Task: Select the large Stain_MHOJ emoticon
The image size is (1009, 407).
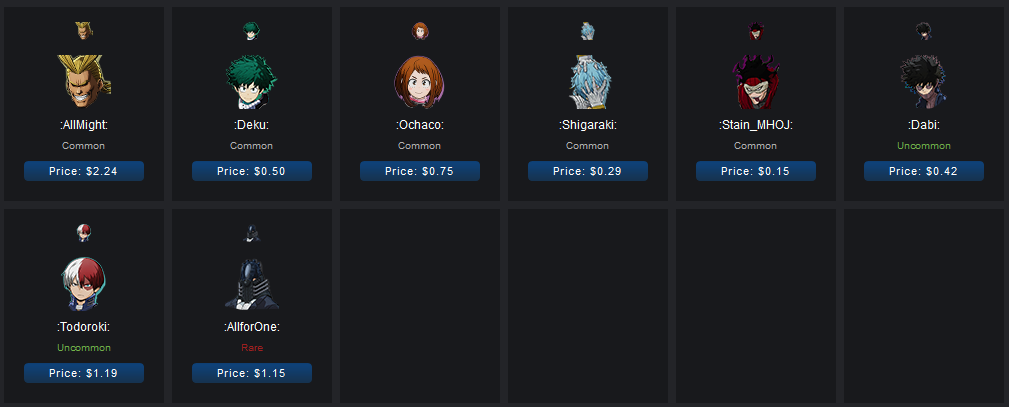Action: click(756, 81)
